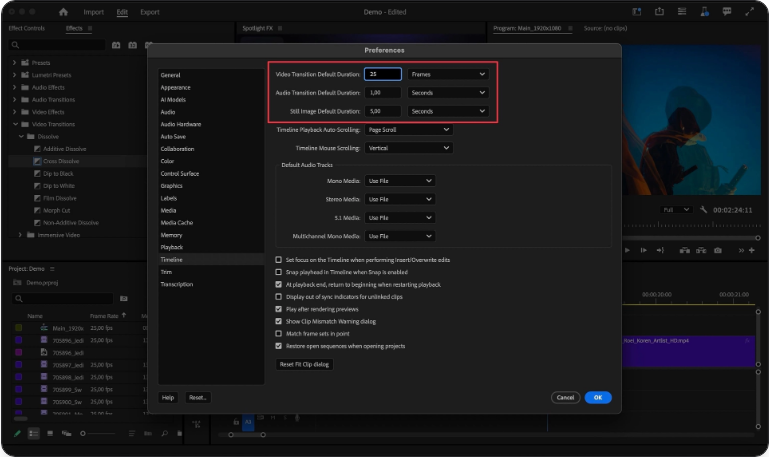Open Program monitor wrench settings

click(x=704, y=210)
